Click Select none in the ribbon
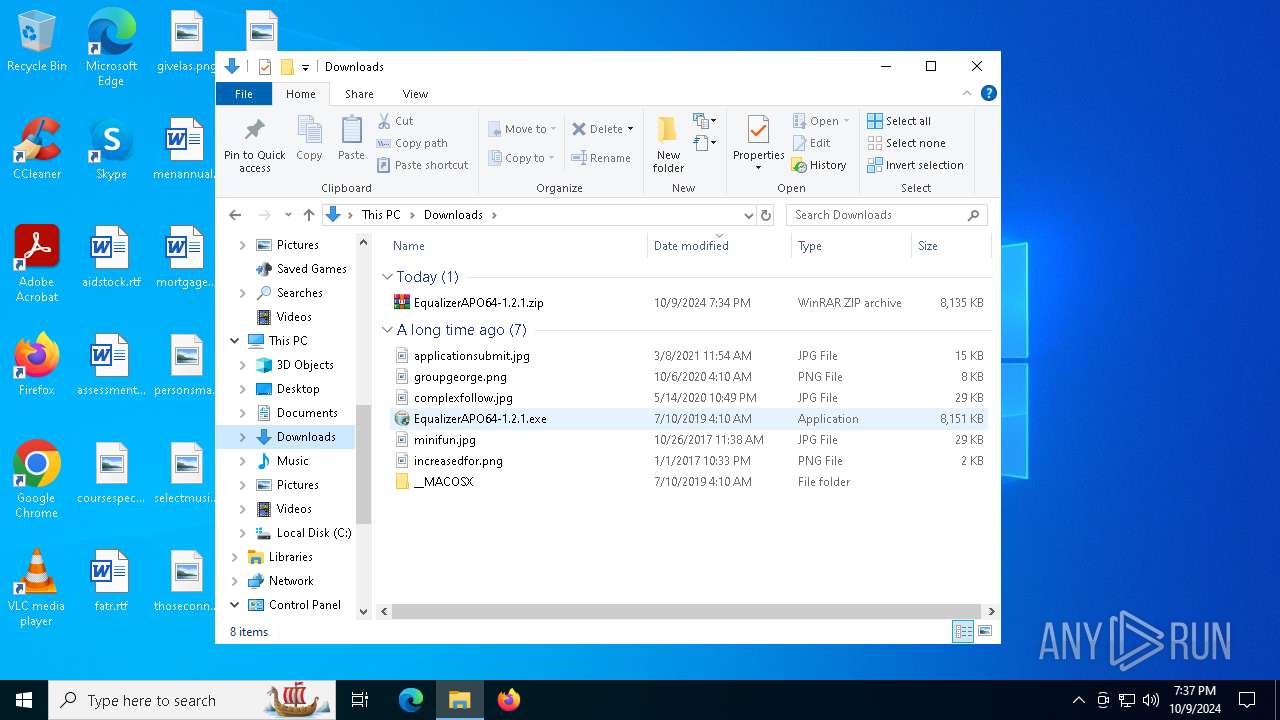The height and width of the screenshot is (720, 1280). [906, 143]
